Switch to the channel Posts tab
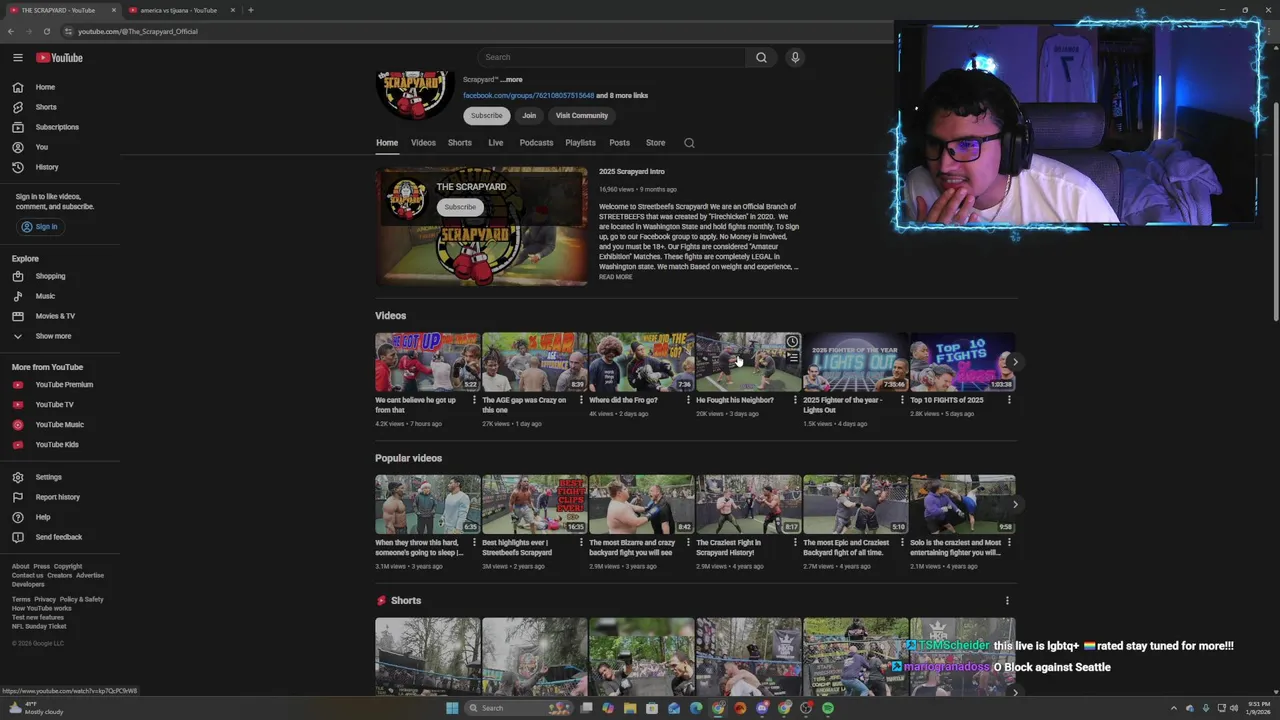This screenshot has height=720, width=1280. click(x=620, y=143)
